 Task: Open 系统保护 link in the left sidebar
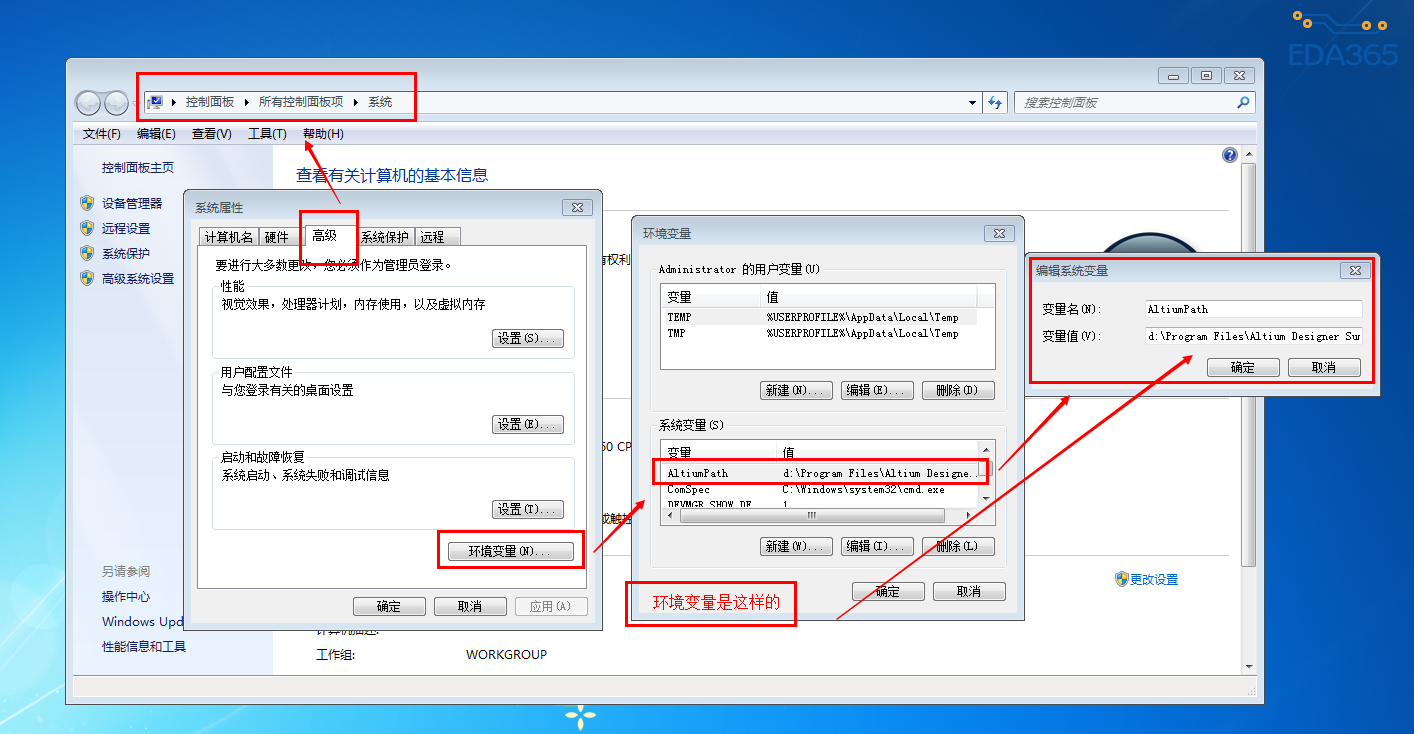tap(126, 253)
